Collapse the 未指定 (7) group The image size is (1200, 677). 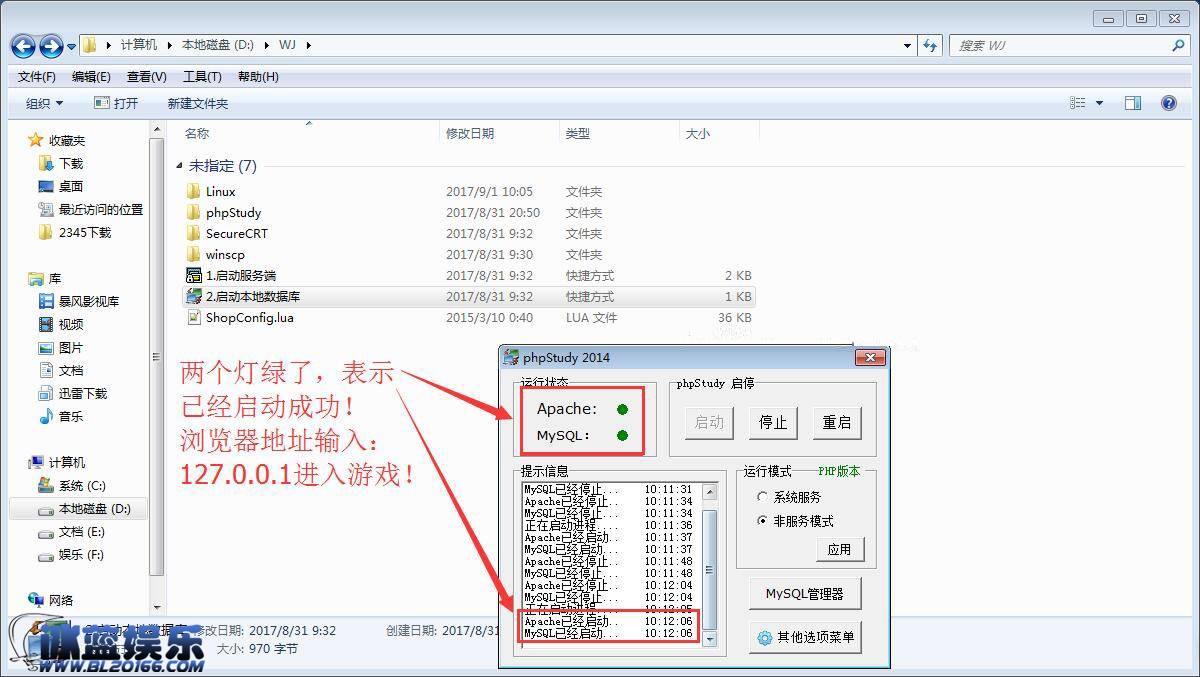(180, 166)
